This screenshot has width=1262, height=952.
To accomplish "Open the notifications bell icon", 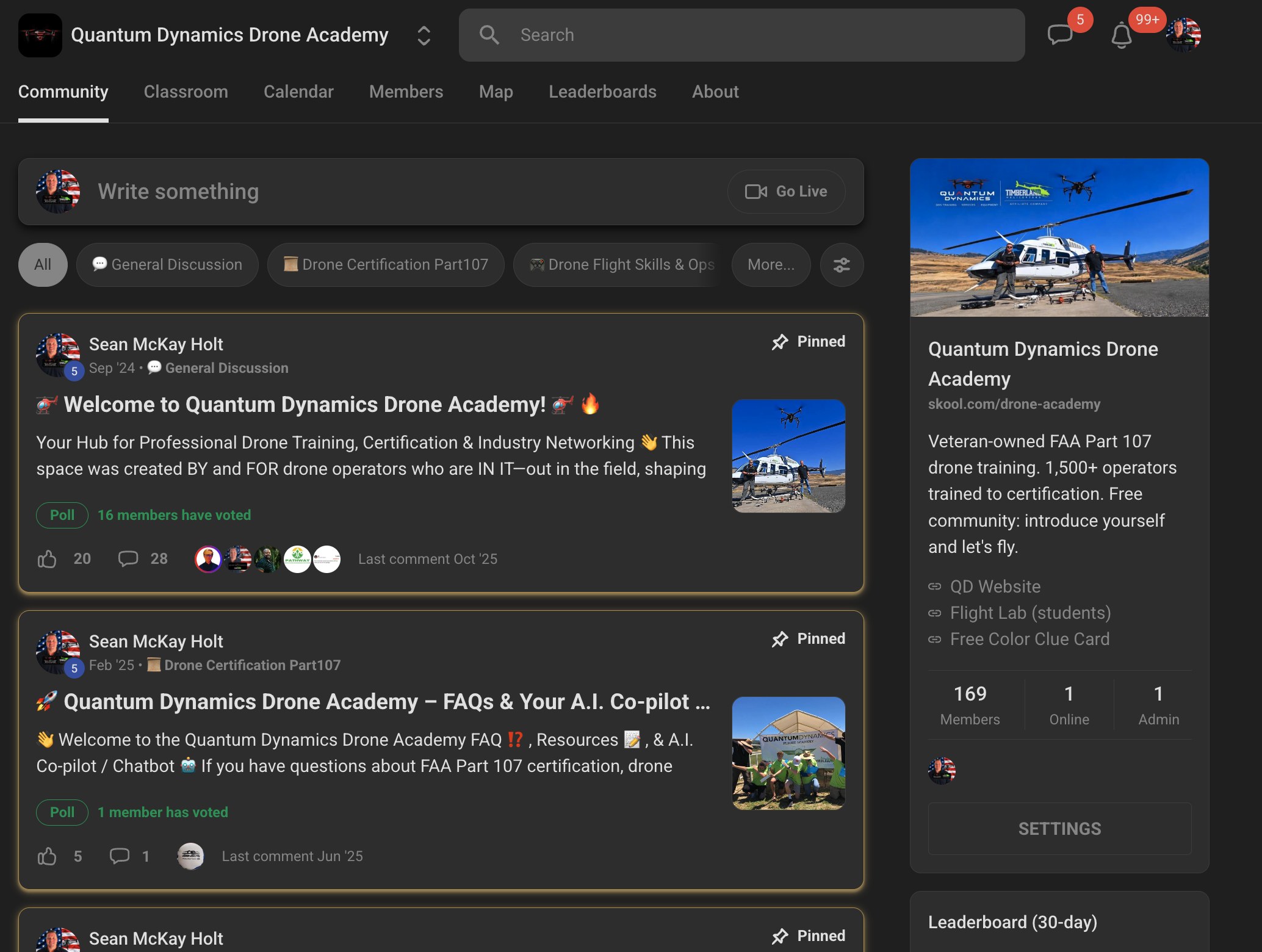I will click(1121, 35).
